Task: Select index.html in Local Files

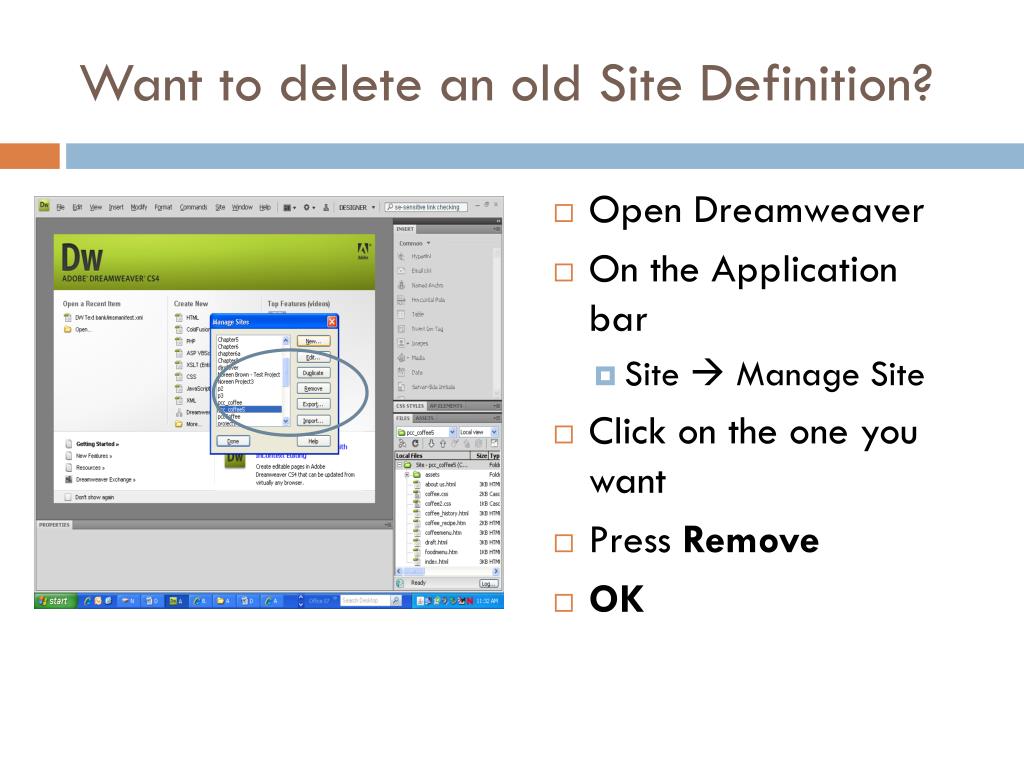Action: point(436,562)
